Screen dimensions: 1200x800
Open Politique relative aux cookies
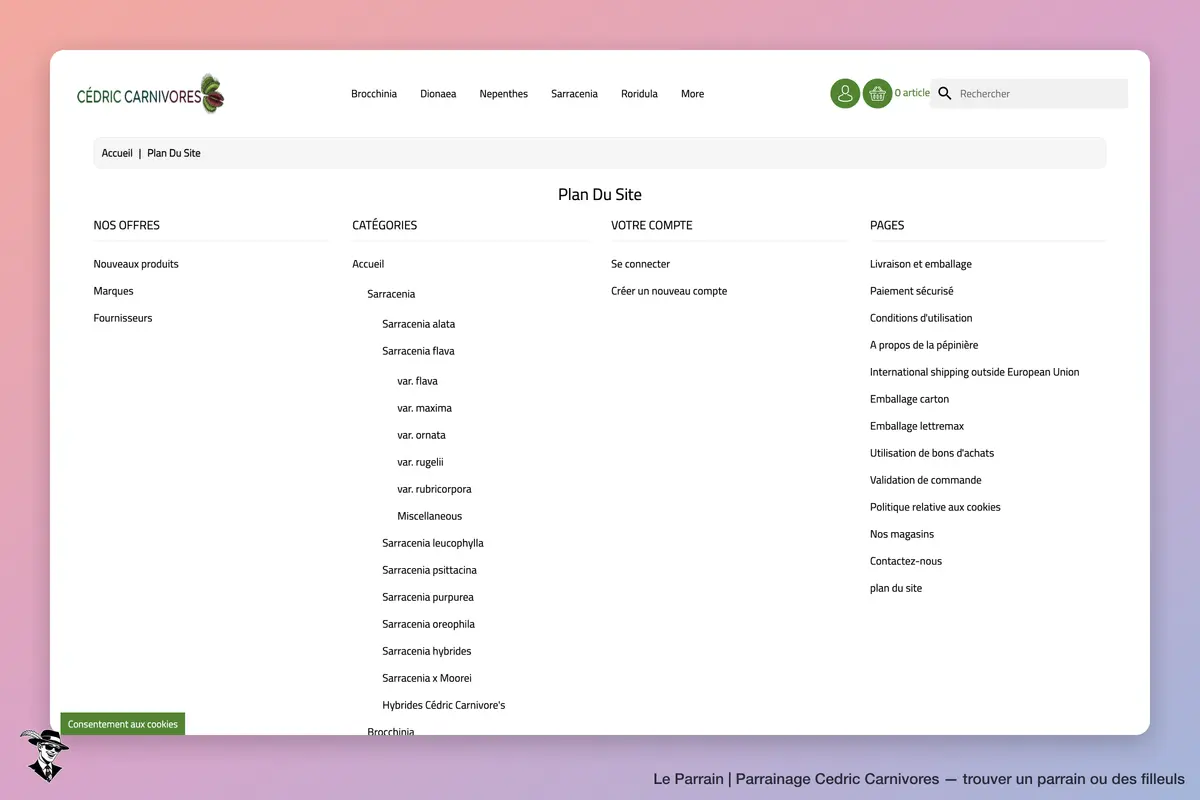[935, 507]
